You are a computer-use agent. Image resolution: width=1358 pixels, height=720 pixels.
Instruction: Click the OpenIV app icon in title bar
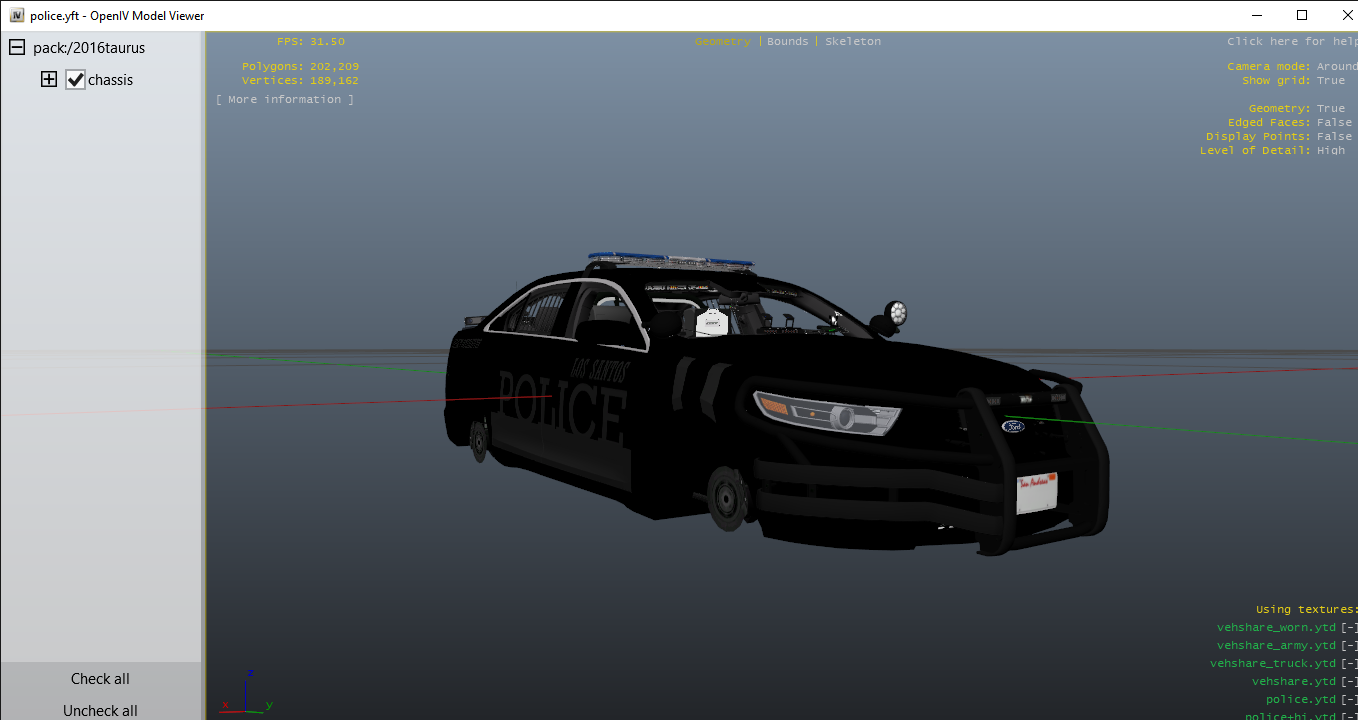coord(16,15)
